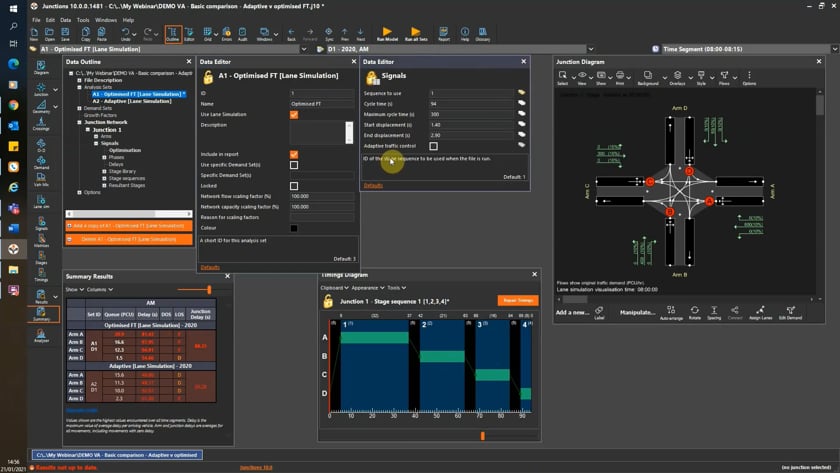Click the Repair Timings button
This screenshot has height=473, width=840.
coord(517,300)
